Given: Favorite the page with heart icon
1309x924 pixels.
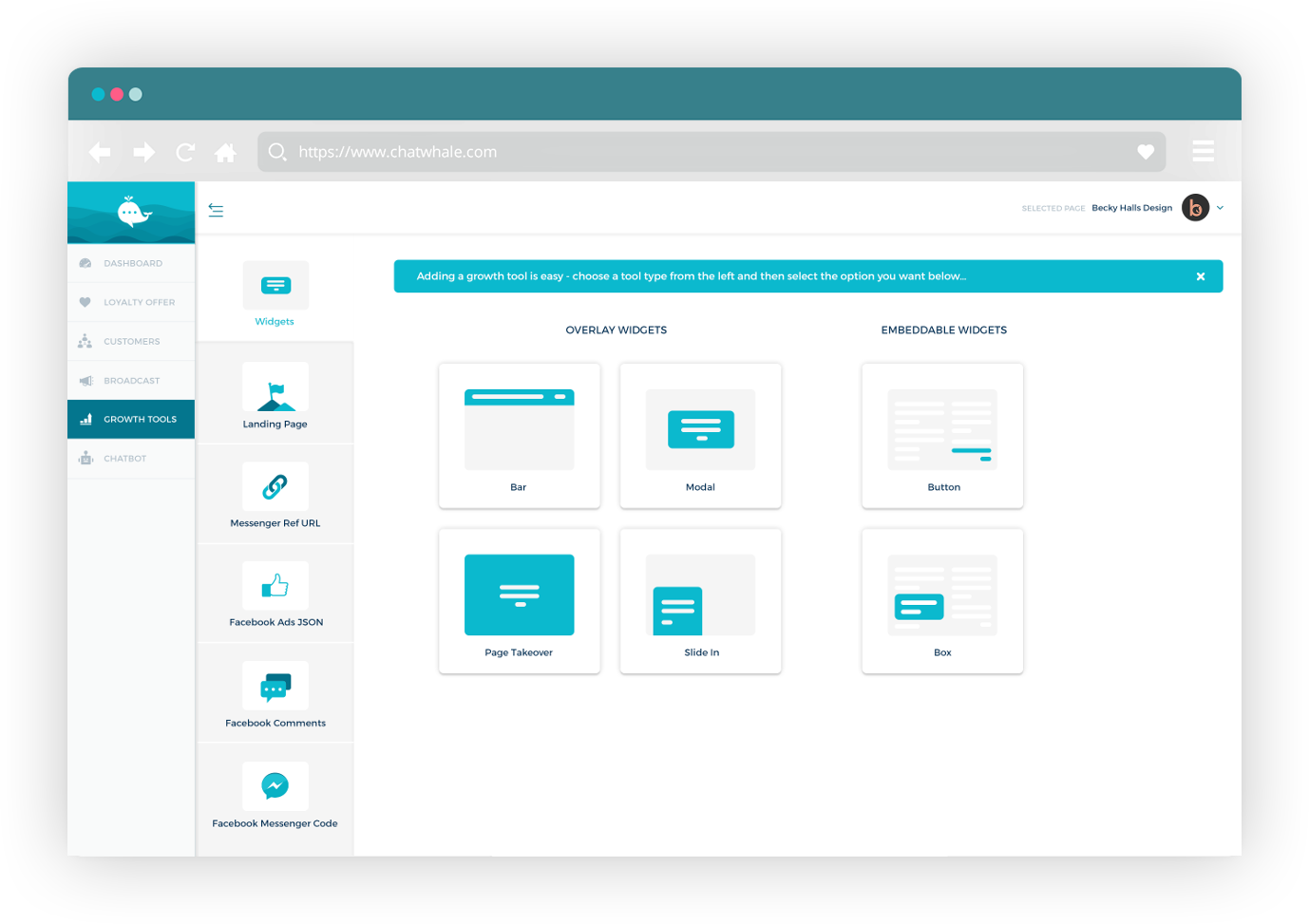Looking at the screenshot, I should click(1146, 152).
